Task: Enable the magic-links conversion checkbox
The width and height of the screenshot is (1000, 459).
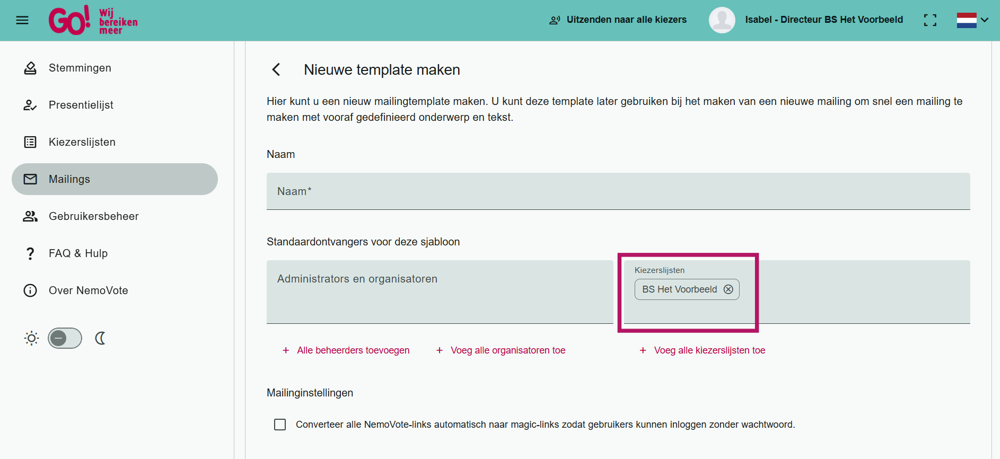Action: click(x=280, y=425)
